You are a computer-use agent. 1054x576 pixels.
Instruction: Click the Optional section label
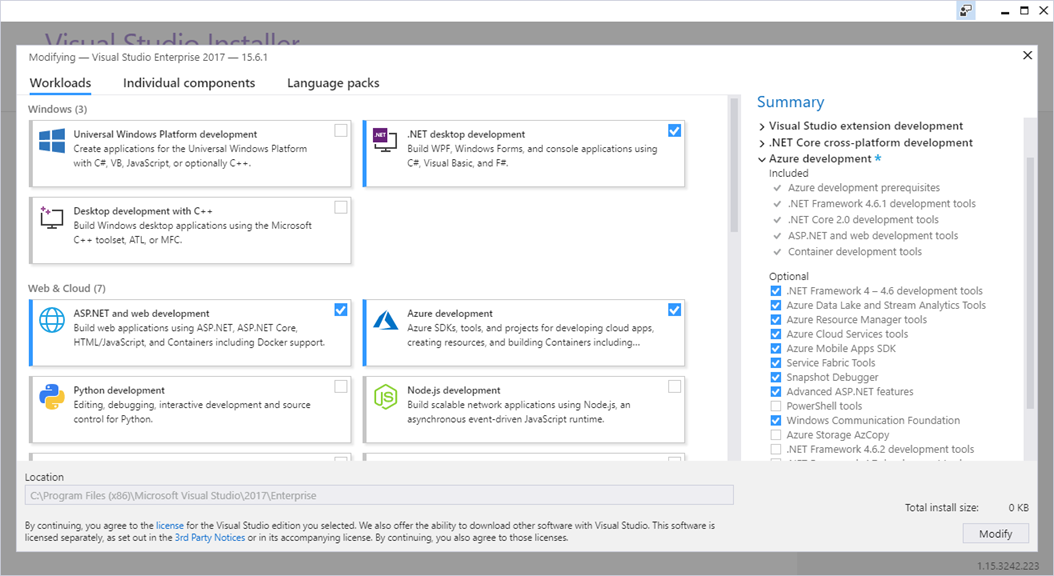(789, 276)
